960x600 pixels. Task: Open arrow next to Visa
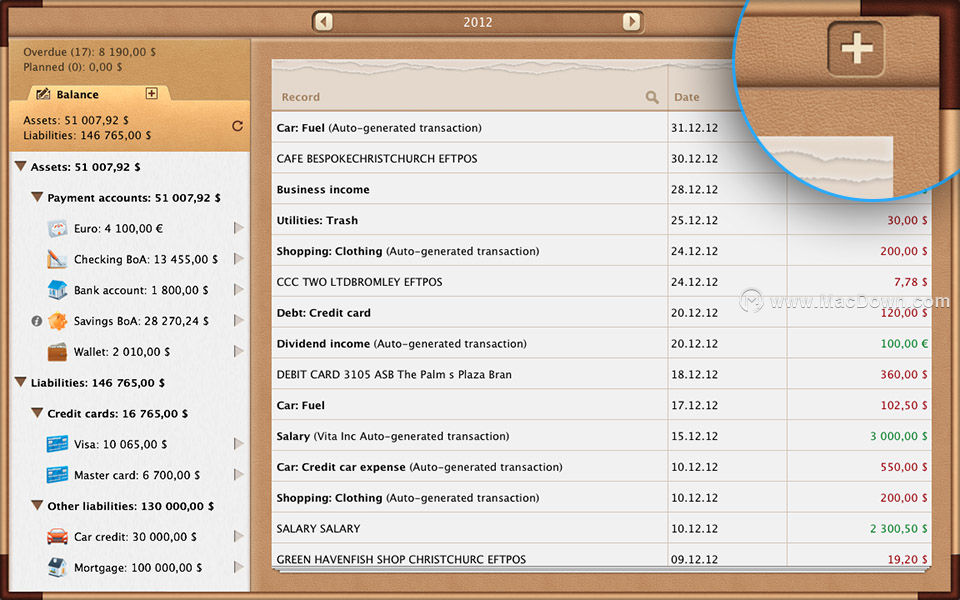pyautogui.click(x=239, y=443)
